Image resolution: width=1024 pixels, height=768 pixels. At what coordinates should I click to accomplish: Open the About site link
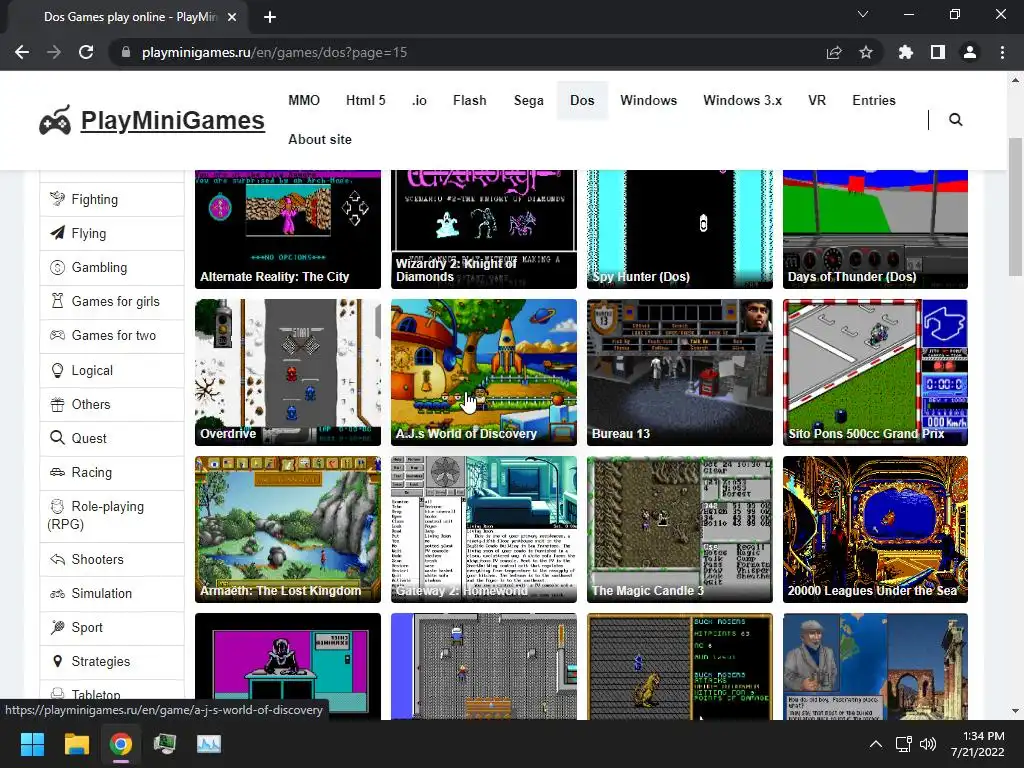click(320, 139)
